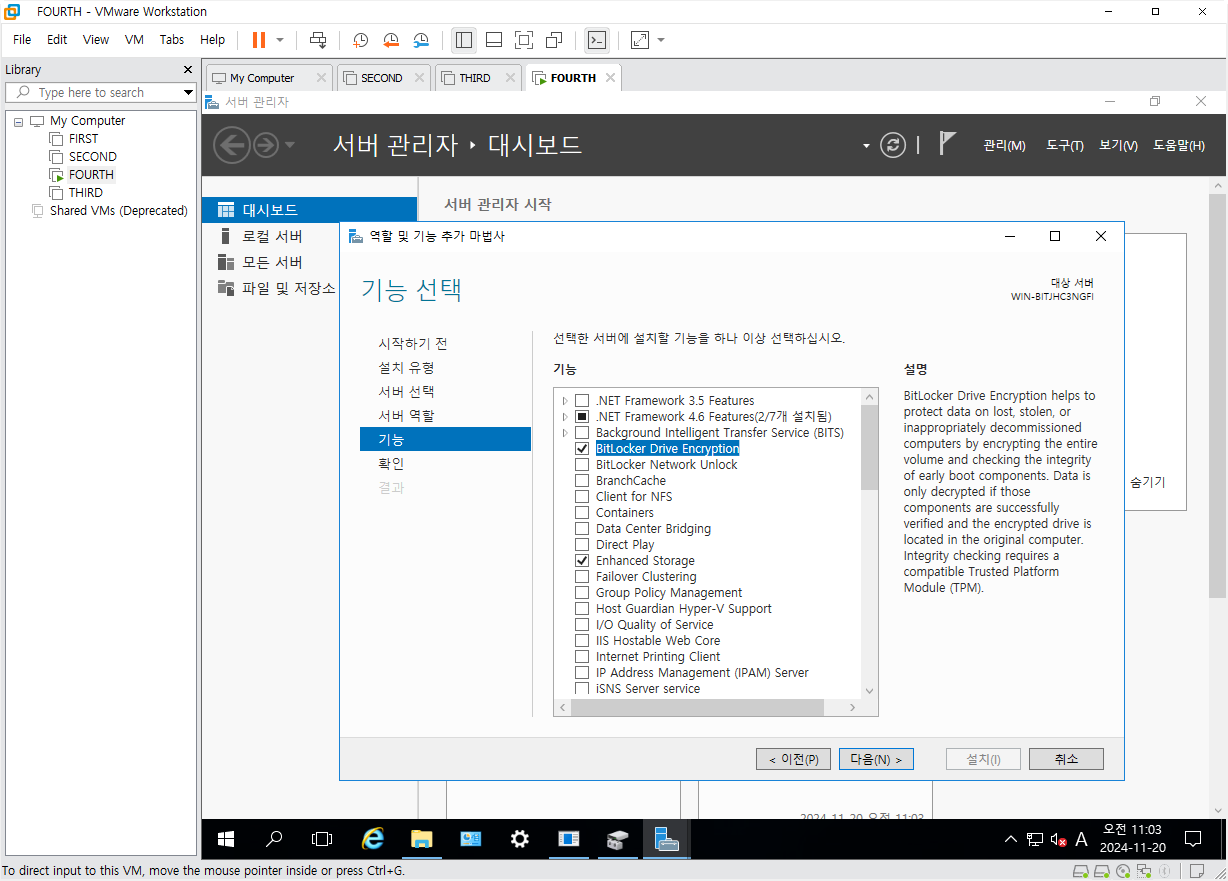Uncheck Enhanced Storage

[x=582, y=561]
